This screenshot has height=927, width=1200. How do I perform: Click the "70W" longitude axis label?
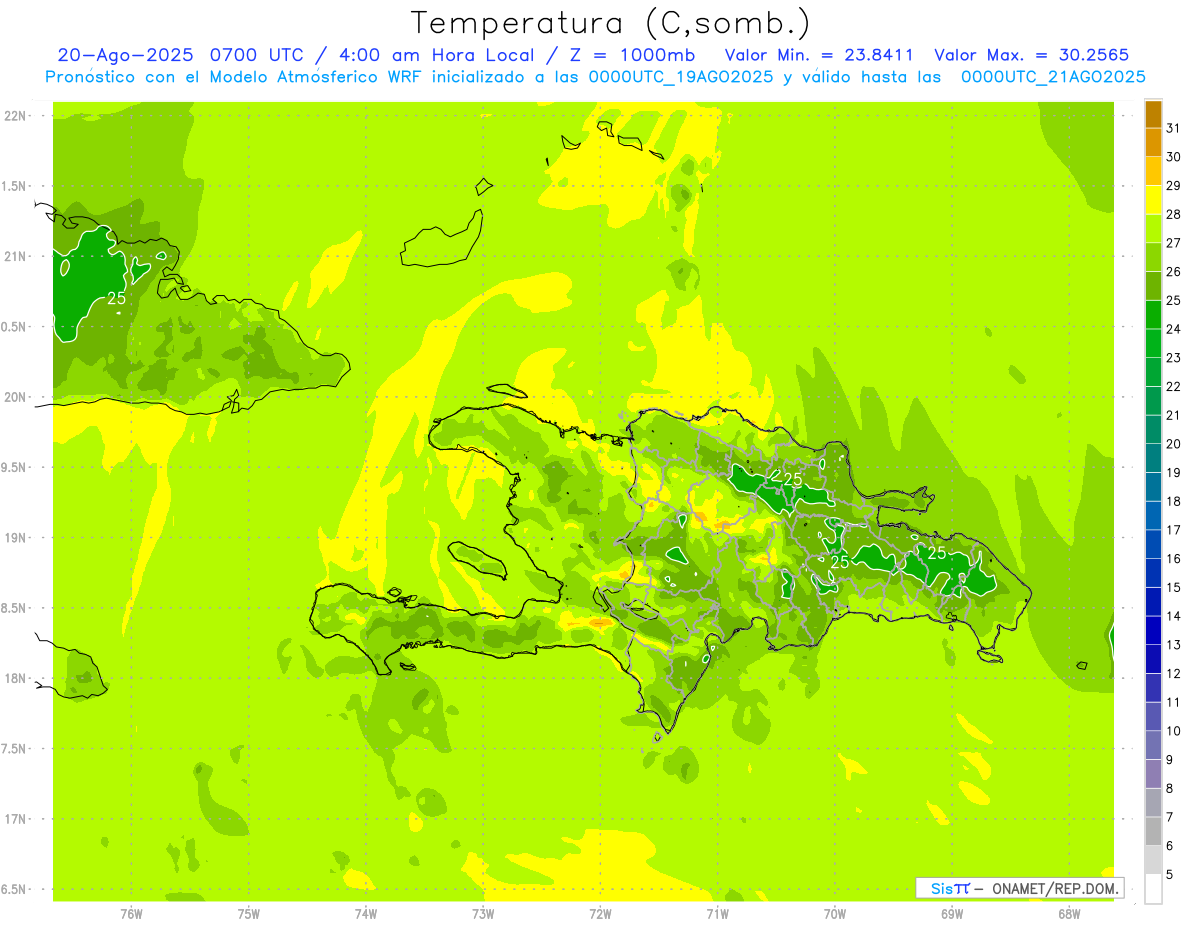point(835,914)
